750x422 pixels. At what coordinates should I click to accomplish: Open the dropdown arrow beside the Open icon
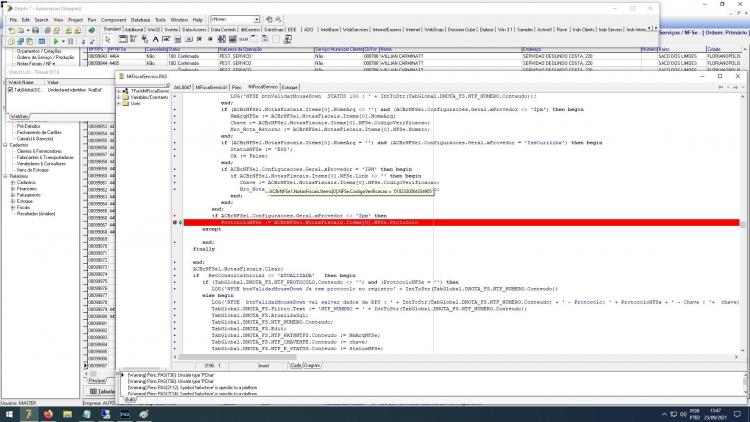click(x=28, y=31)
